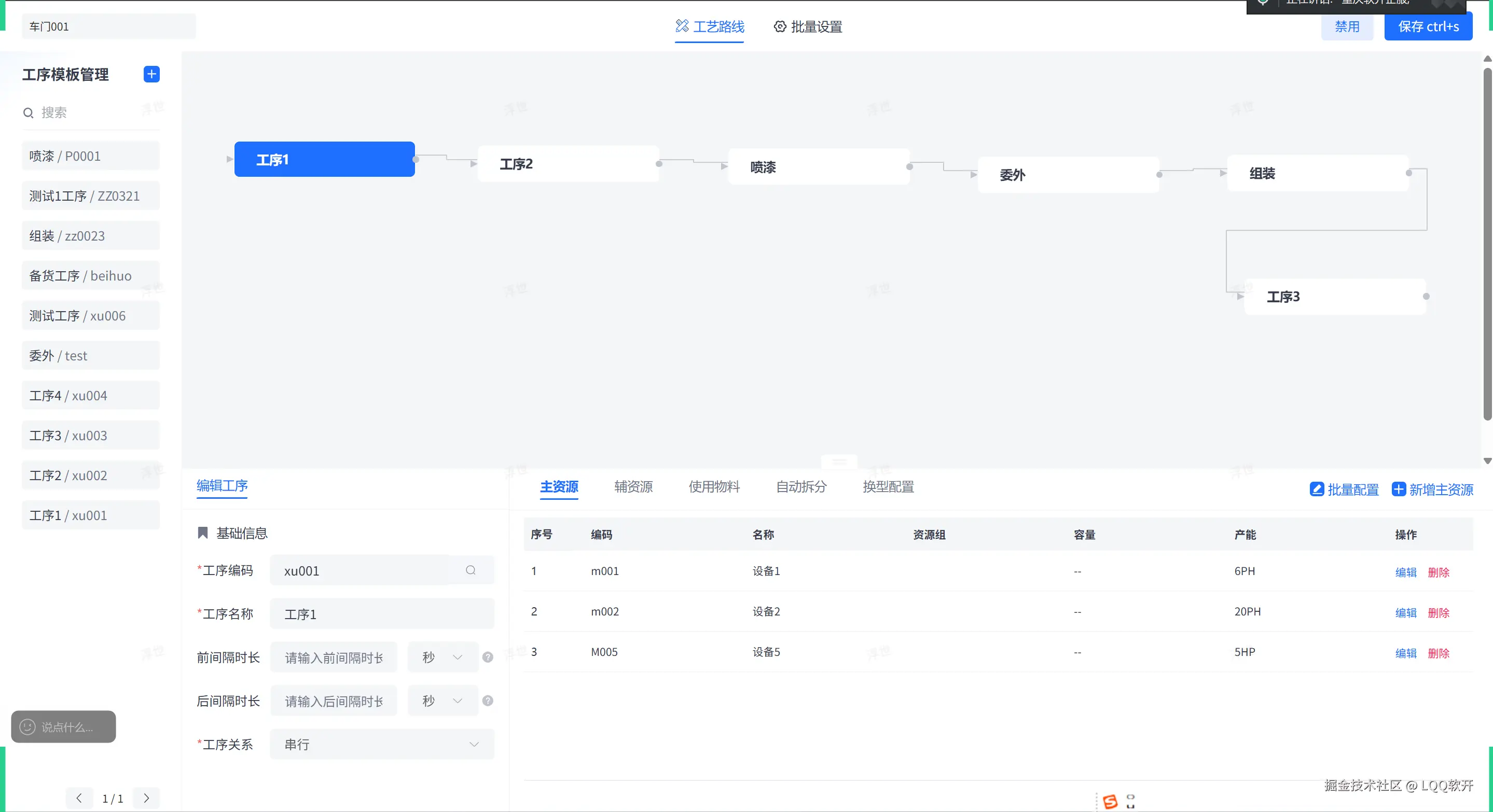Click the search magnifier in 工序编码 field

(x=471, y=570)
